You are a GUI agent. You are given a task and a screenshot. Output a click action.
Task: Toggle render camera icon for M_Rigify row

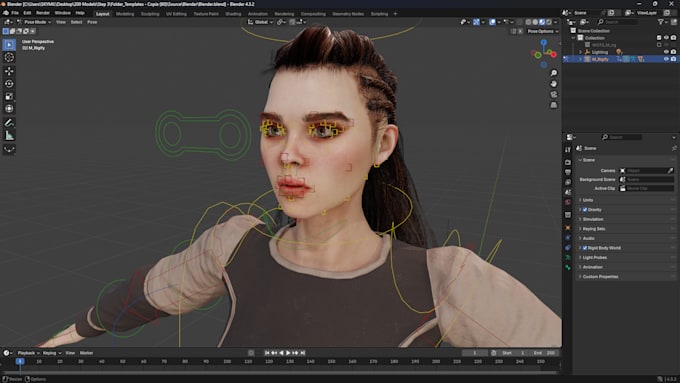point(673,59)
